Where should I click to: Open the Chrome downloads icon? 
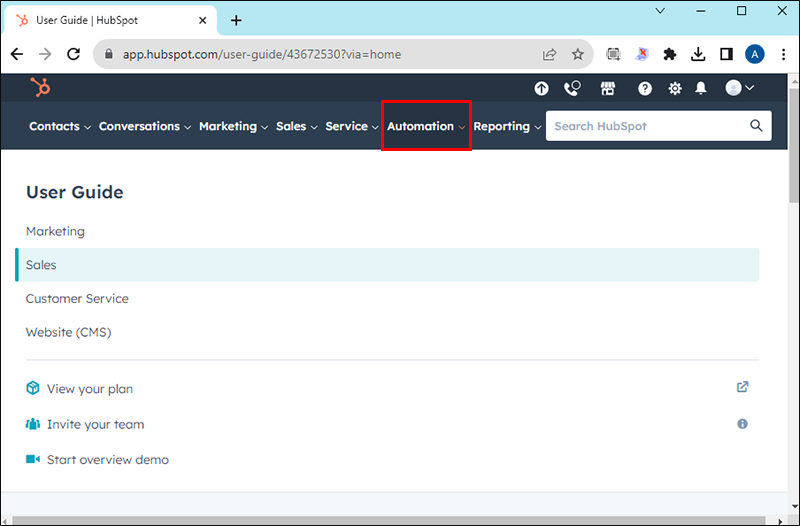(x=698, y=54)
